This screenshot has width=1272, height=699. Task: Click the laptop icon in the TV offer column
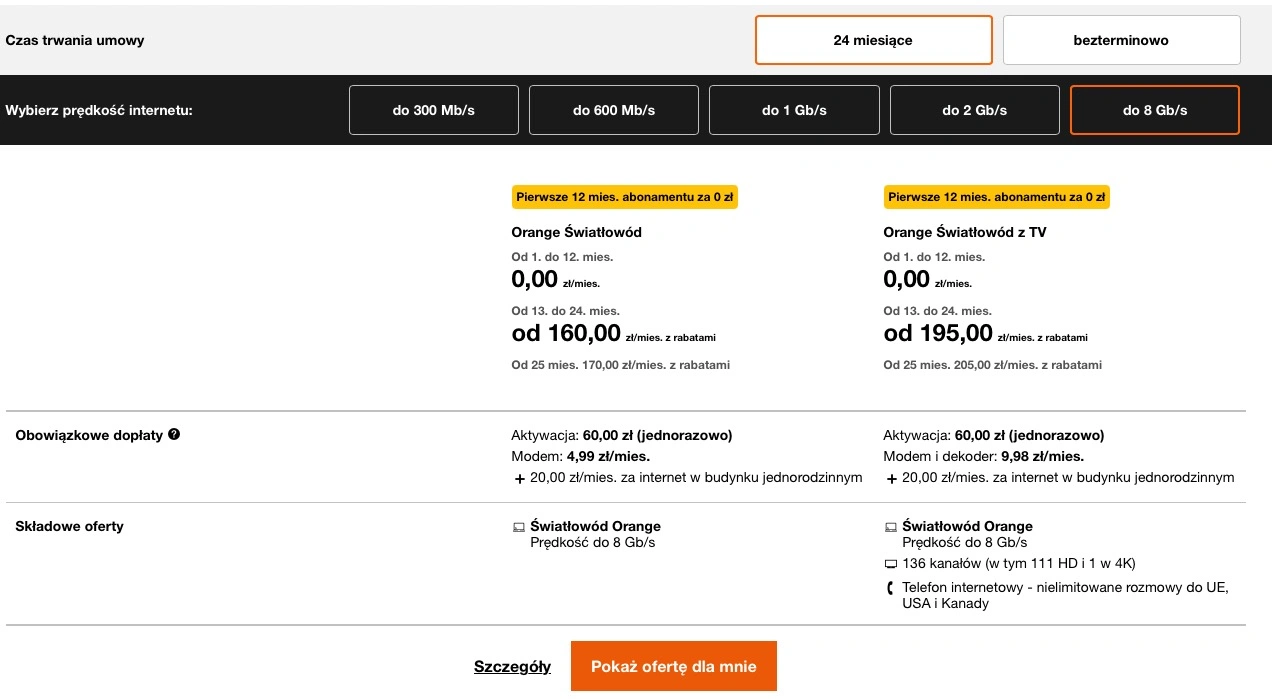(x=890, y=527)
